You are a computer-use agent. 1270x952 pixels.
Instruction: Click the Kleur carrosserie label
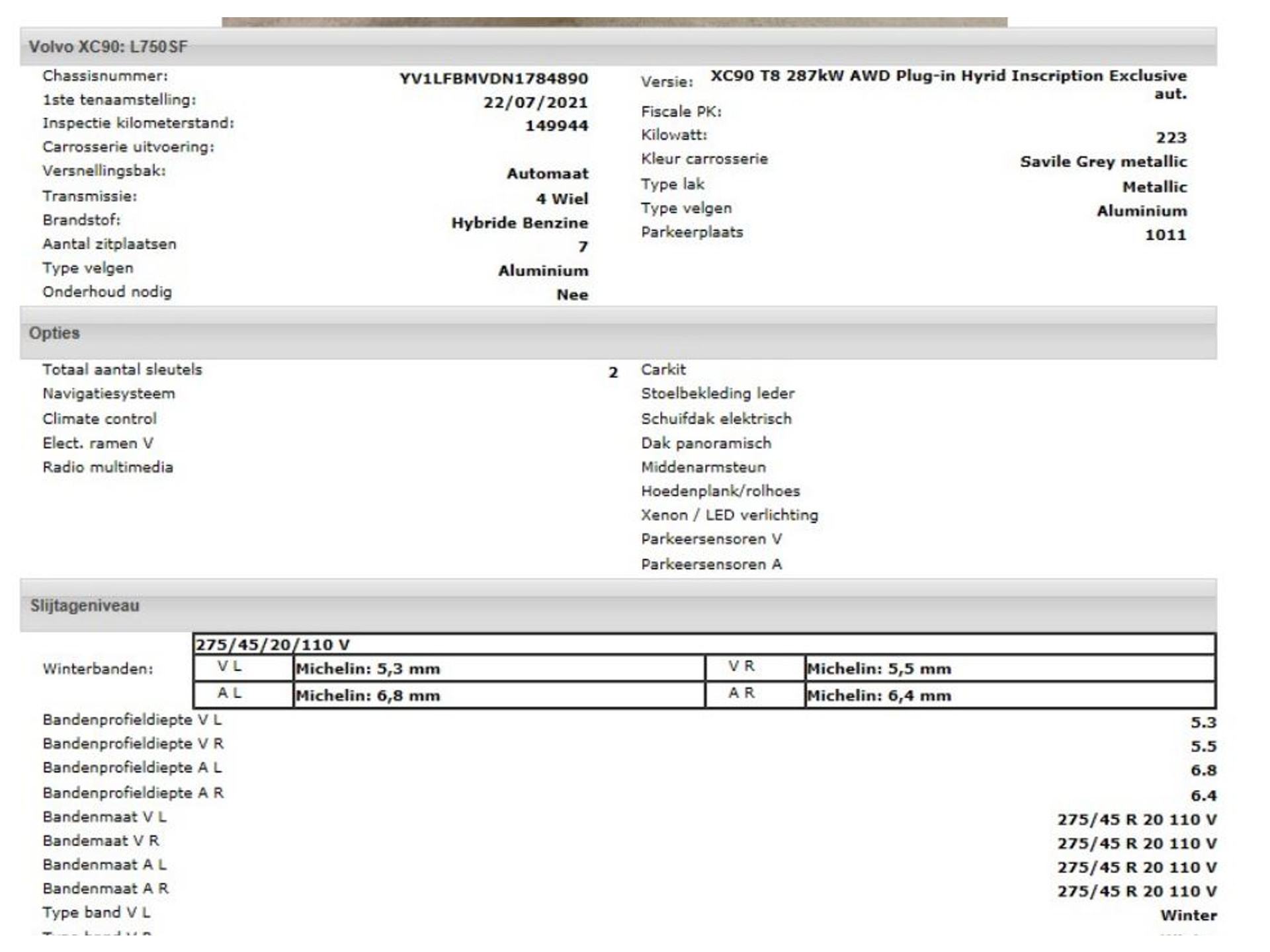point(704,159)
